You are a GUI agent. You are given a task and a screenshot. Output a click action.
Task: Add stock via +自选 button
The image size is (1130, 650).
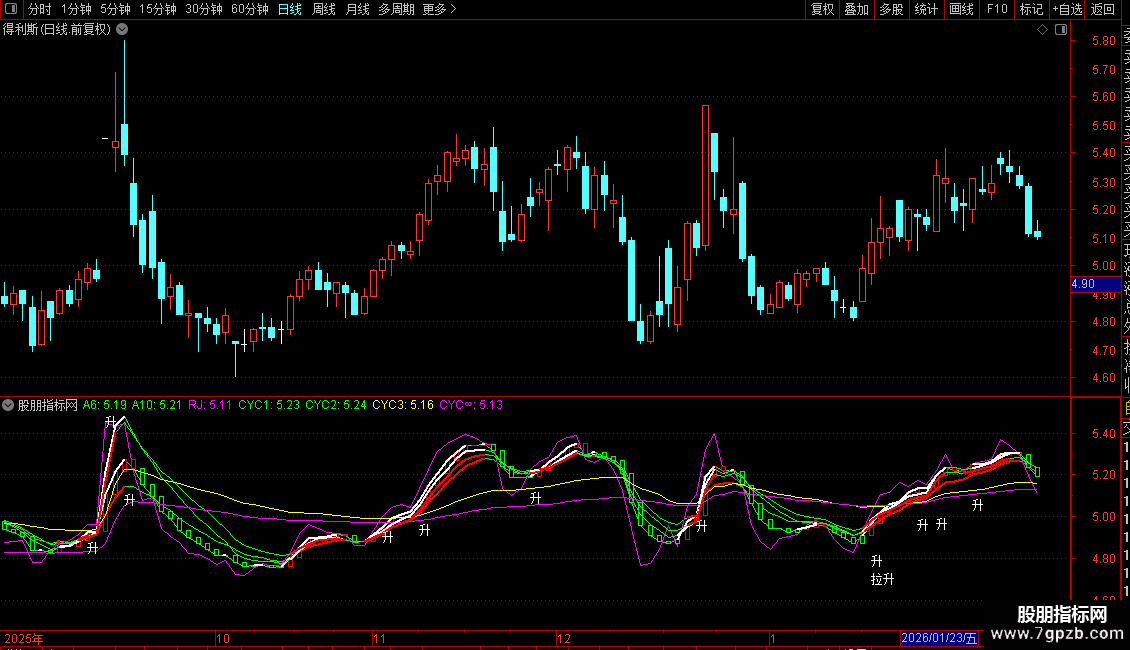pyautogui.click(x=1067, y=9)
